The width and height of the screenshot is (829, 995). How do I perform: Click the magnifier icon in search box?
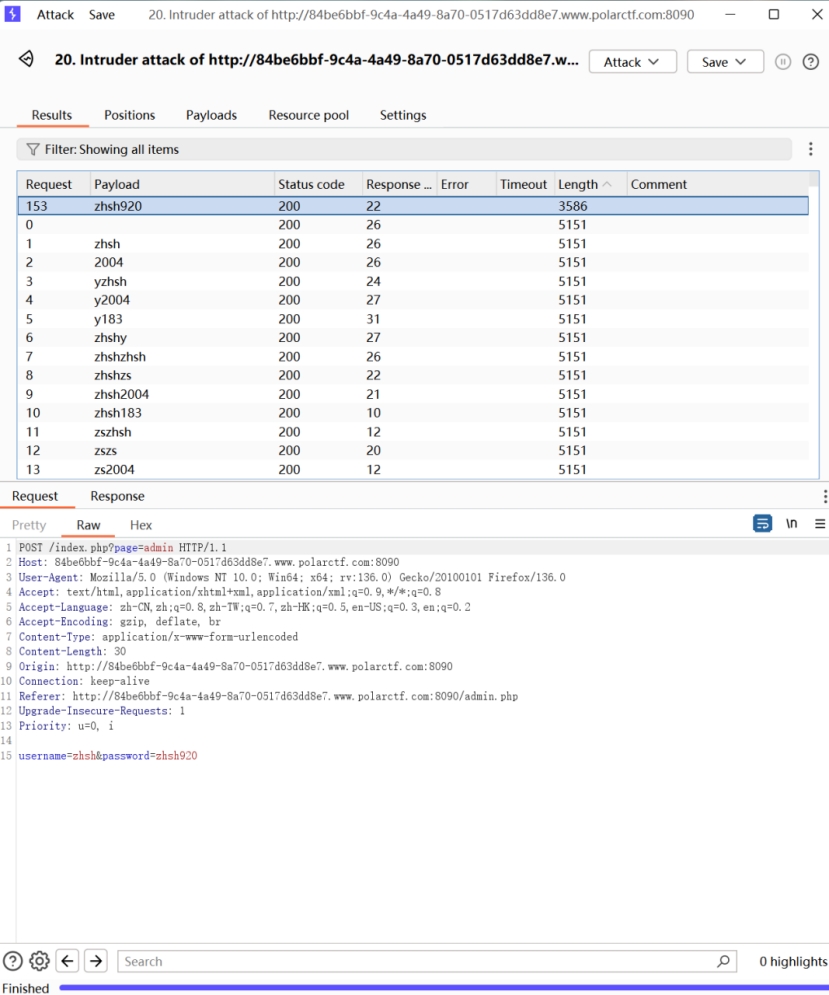coord(723,961)
